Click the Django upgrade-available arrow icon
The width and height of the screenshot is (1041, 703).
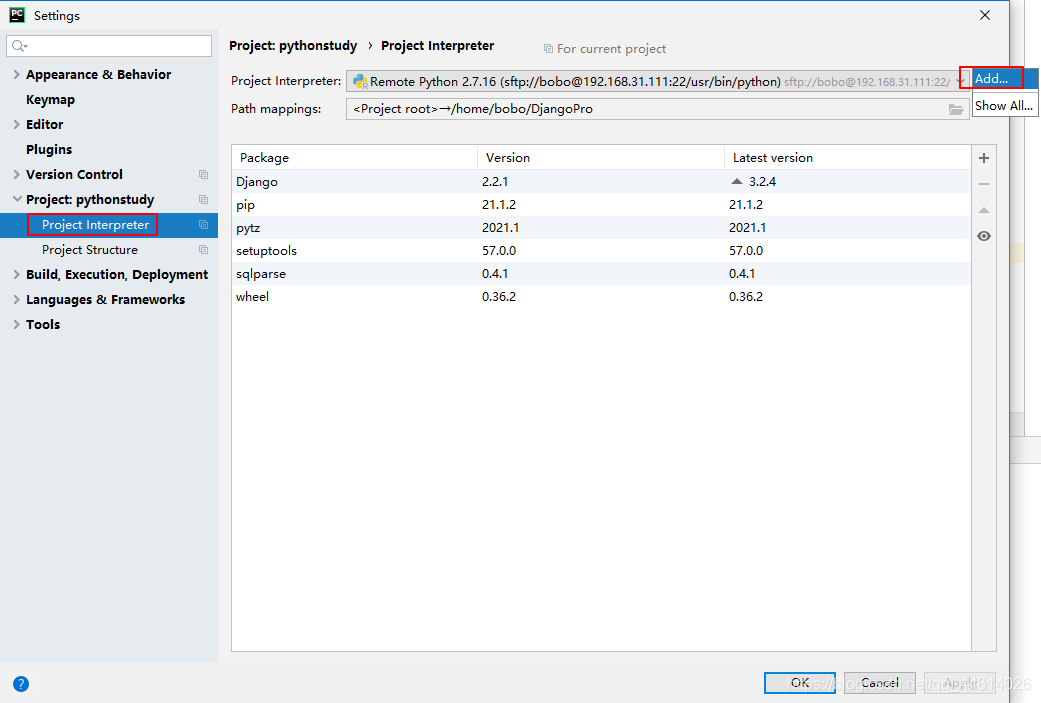click(x=737, y=181)
